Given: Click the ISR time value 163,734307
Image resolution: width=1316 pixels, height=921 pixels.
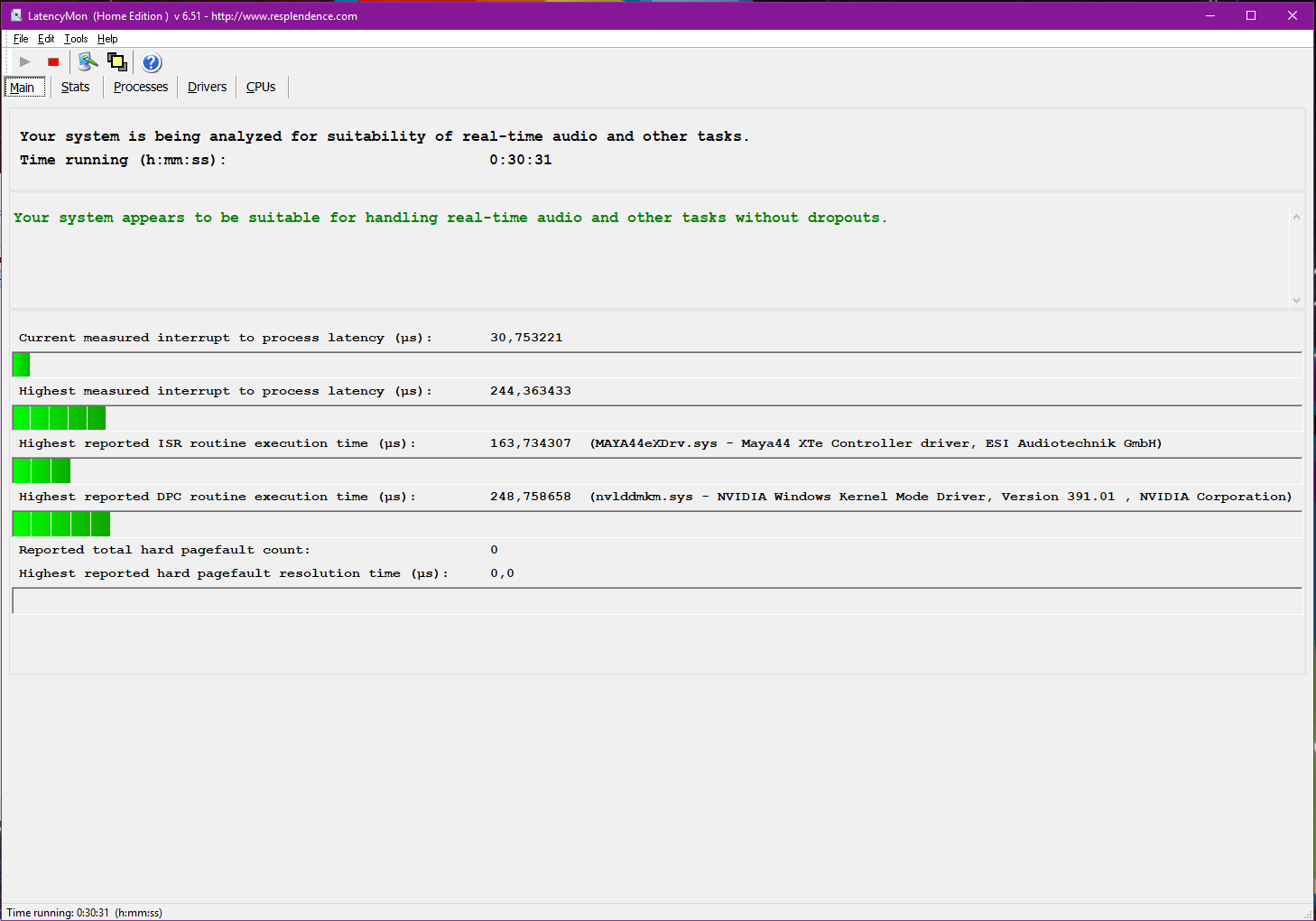Looking at the screenshot, I should (531, 443).
